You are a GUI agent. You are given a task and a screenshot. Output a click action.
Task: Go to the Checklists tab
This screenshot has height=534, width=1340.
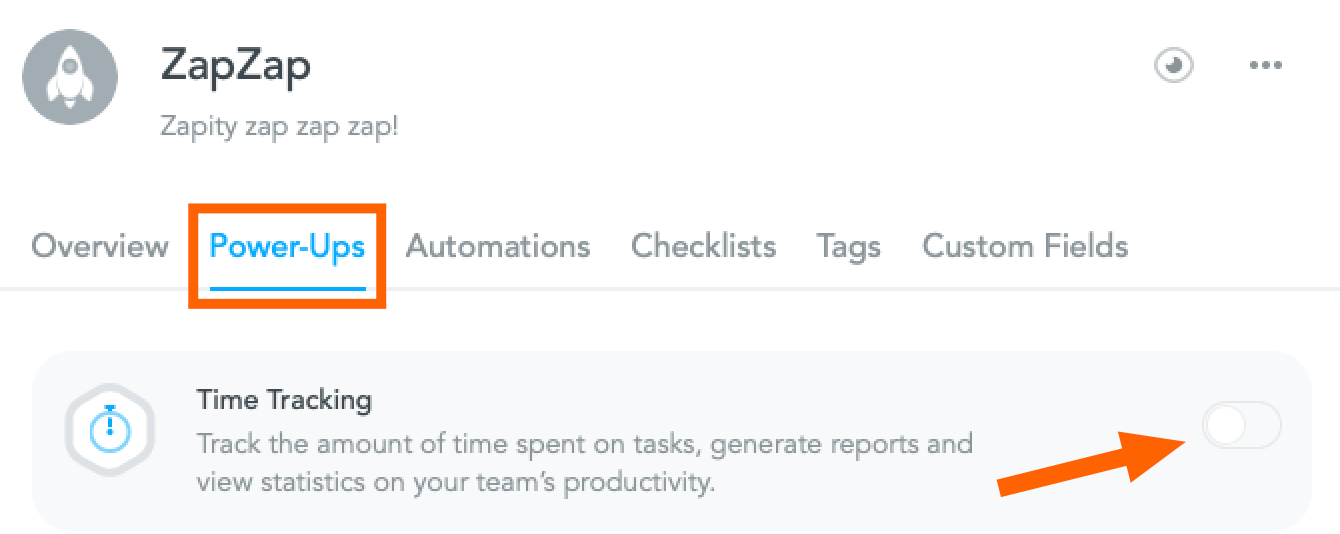[x=703, y=246]
